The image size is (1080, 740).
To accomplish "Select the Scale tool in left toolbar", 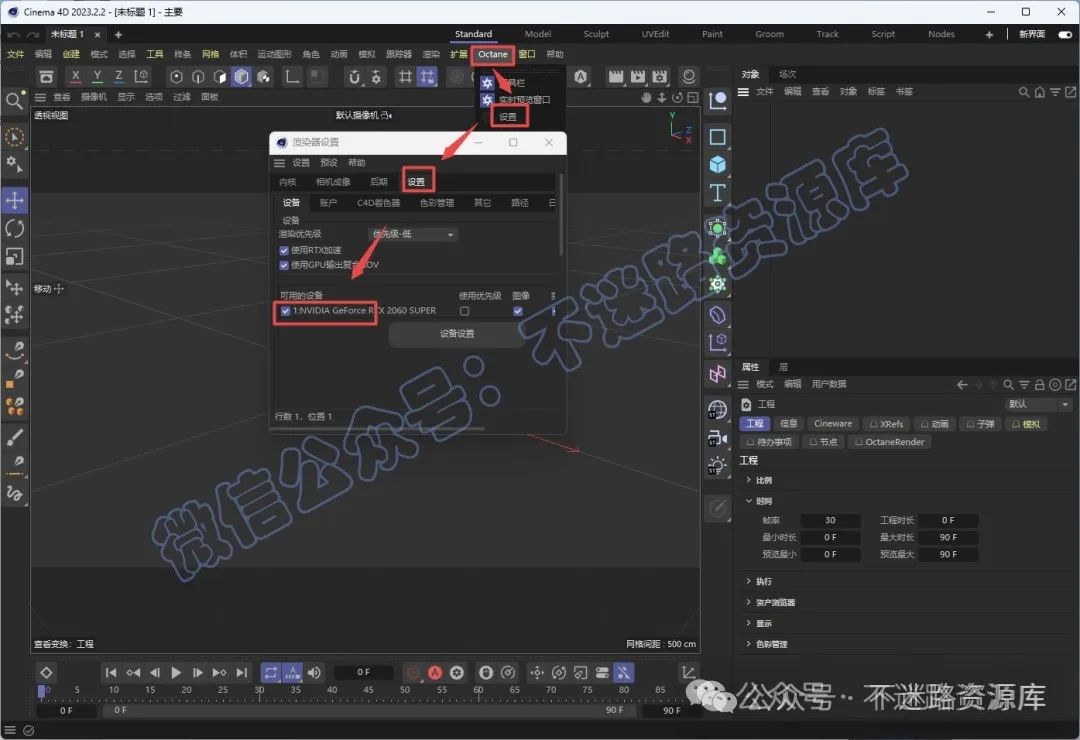I will click(14, 256).
